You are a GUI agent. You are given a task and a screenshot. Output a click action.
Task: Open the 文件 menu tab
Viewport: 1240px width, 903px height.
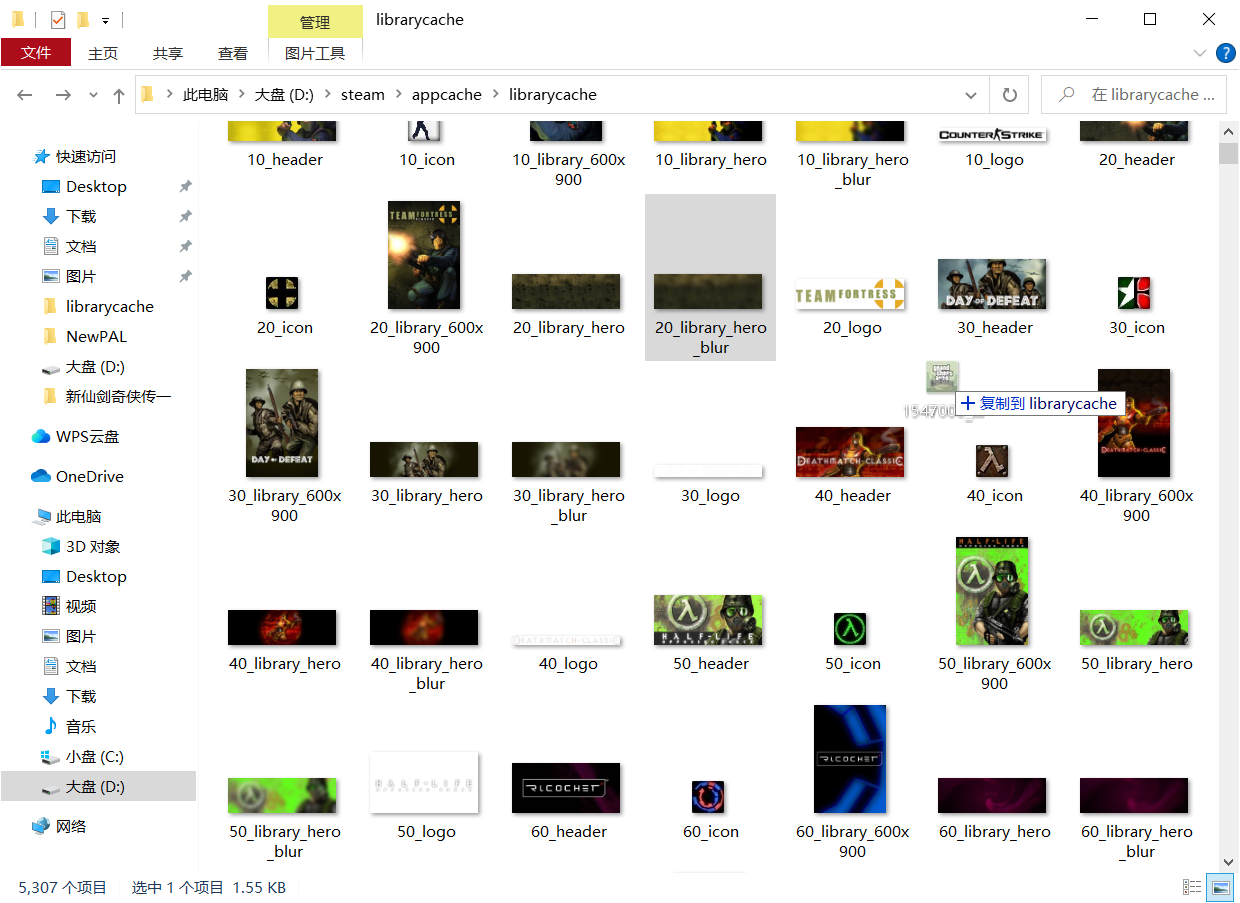(x=36, y=53)
